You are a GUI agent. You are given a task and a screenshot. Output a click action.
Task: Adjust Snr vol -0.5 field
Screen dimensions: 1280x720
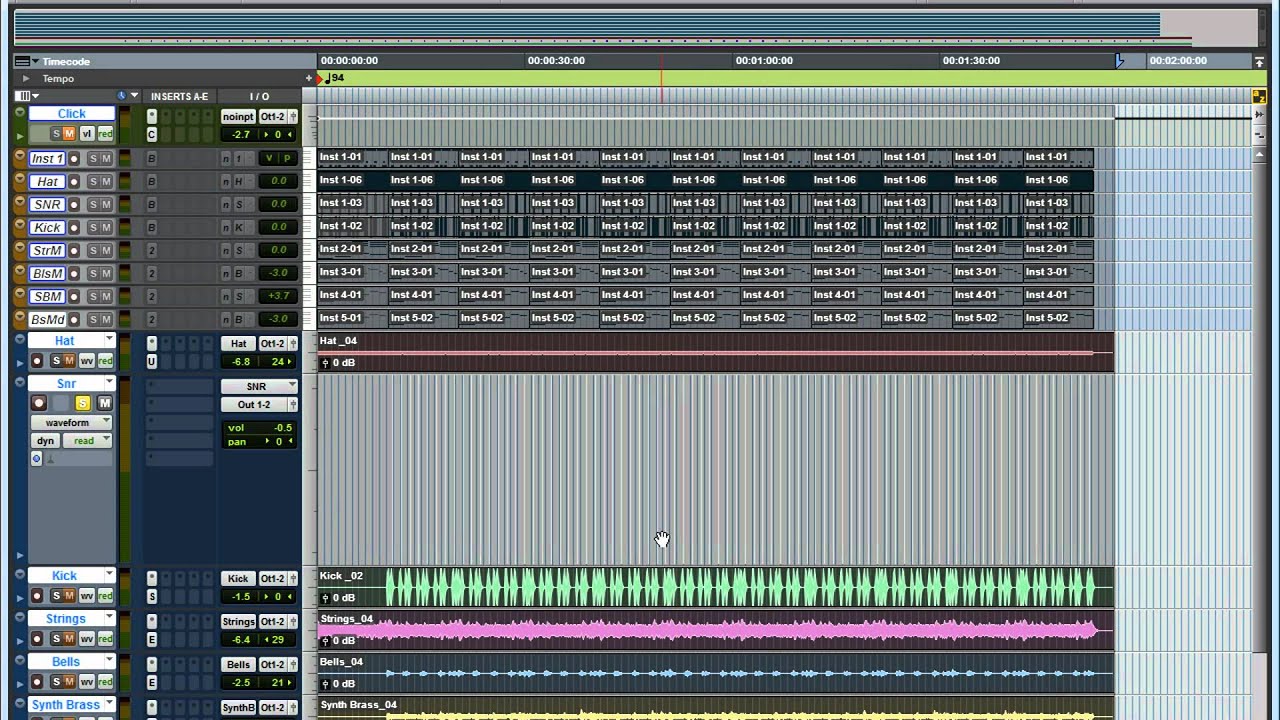[x=259, y=428]
